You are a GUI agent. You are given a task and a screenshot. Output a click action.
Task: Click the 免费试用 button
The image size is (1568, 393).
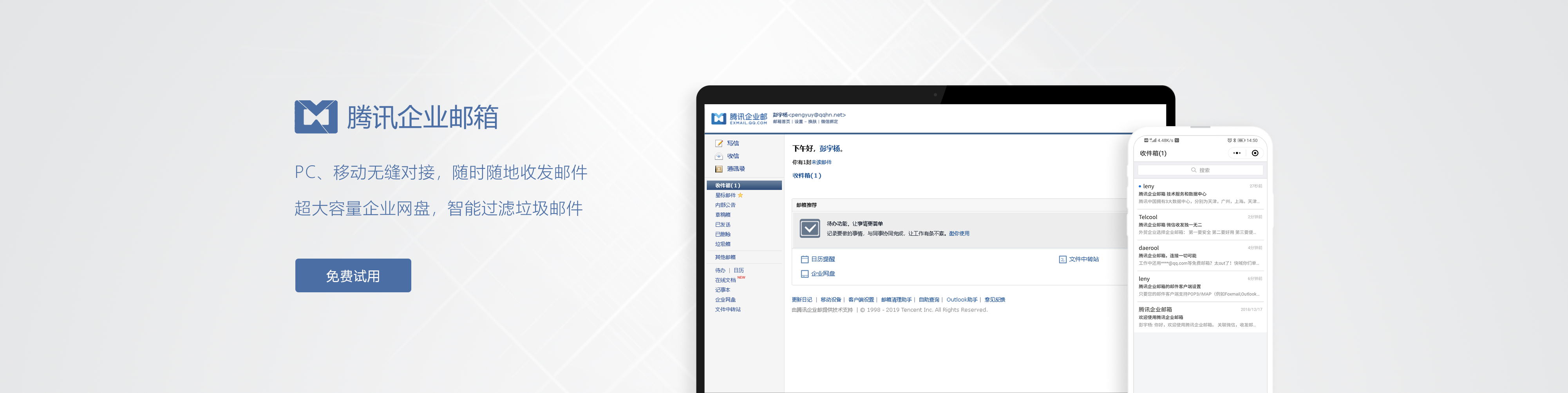pyautogui.click(x=353, y=275)
